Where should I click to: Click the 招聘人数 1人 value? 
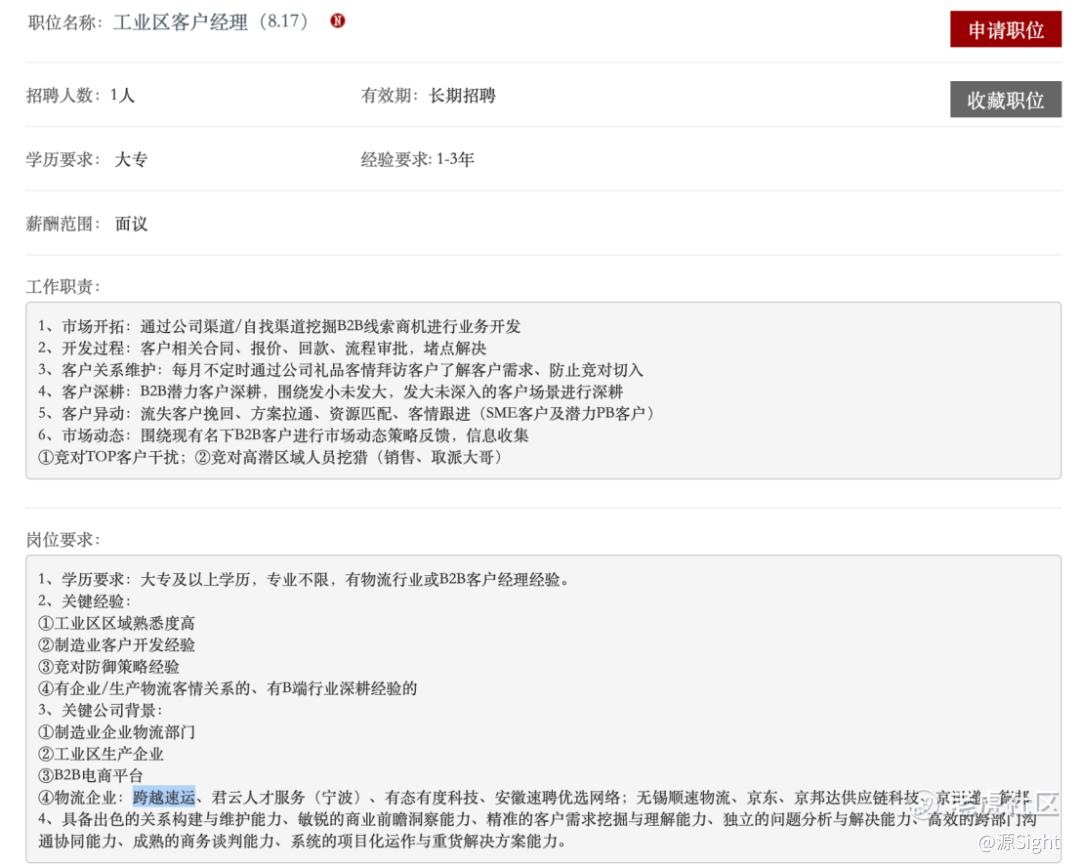[122, 96]
